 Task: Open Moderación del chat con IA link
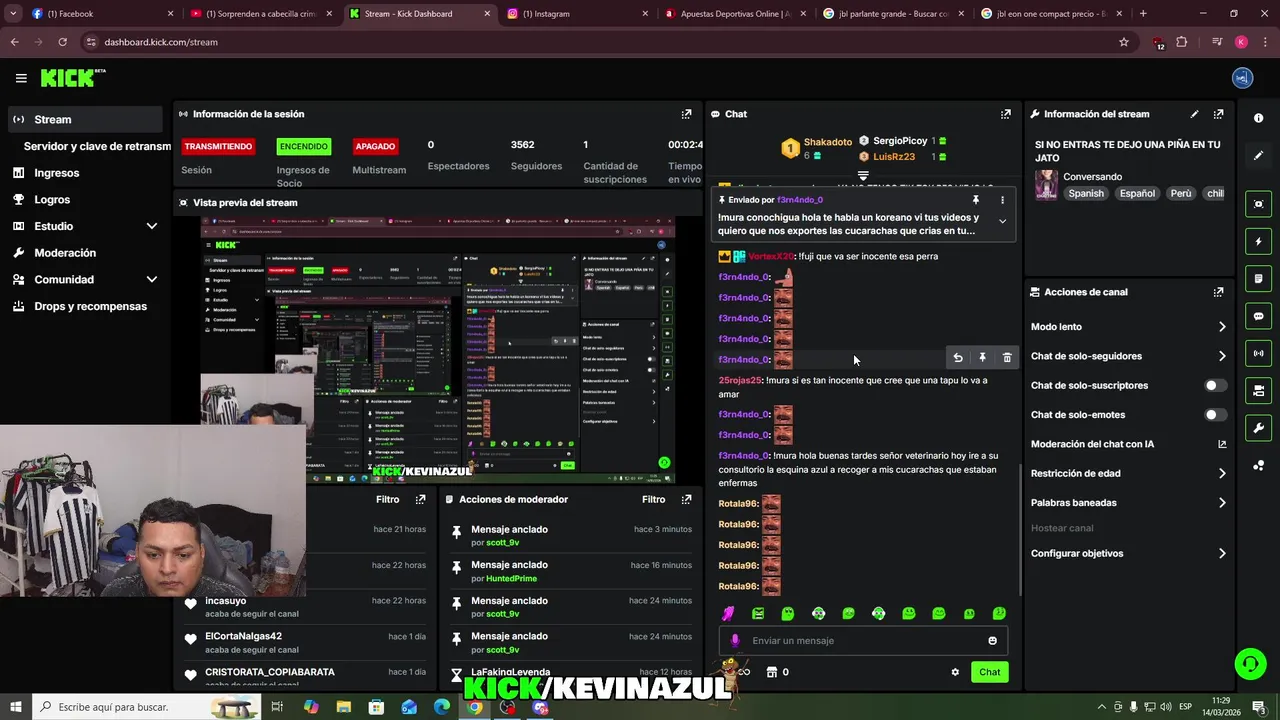click(1128, 444)
